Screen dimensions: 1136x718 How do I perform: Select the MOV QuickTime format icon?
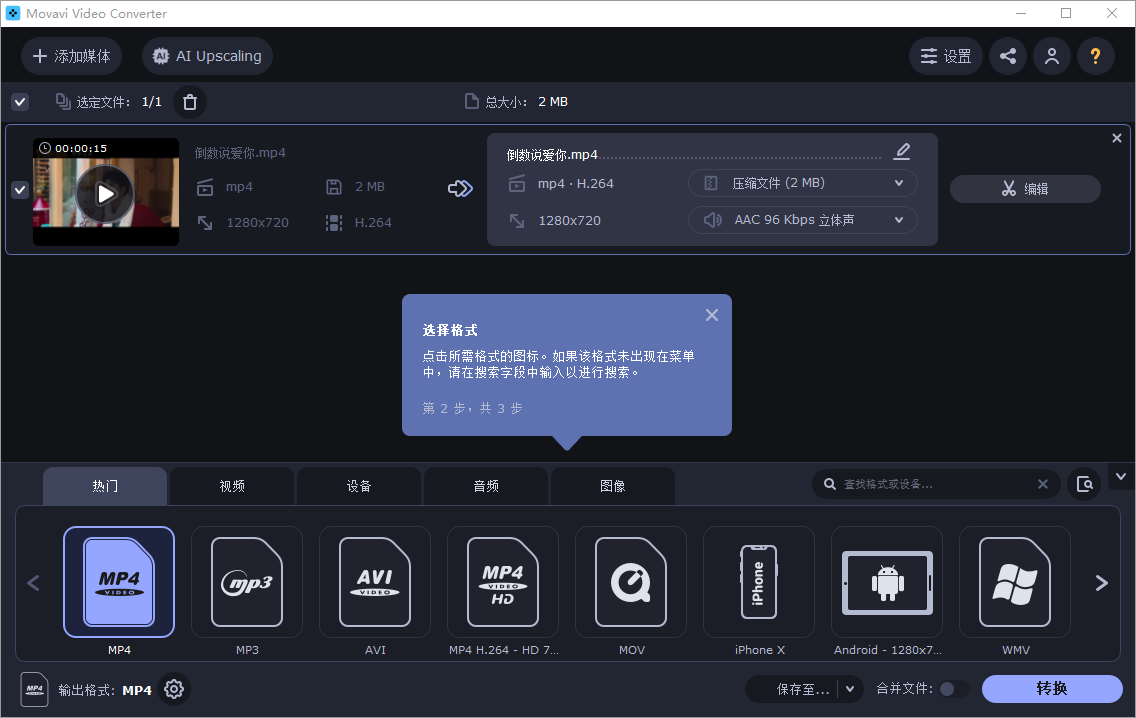tap(631, 582)
